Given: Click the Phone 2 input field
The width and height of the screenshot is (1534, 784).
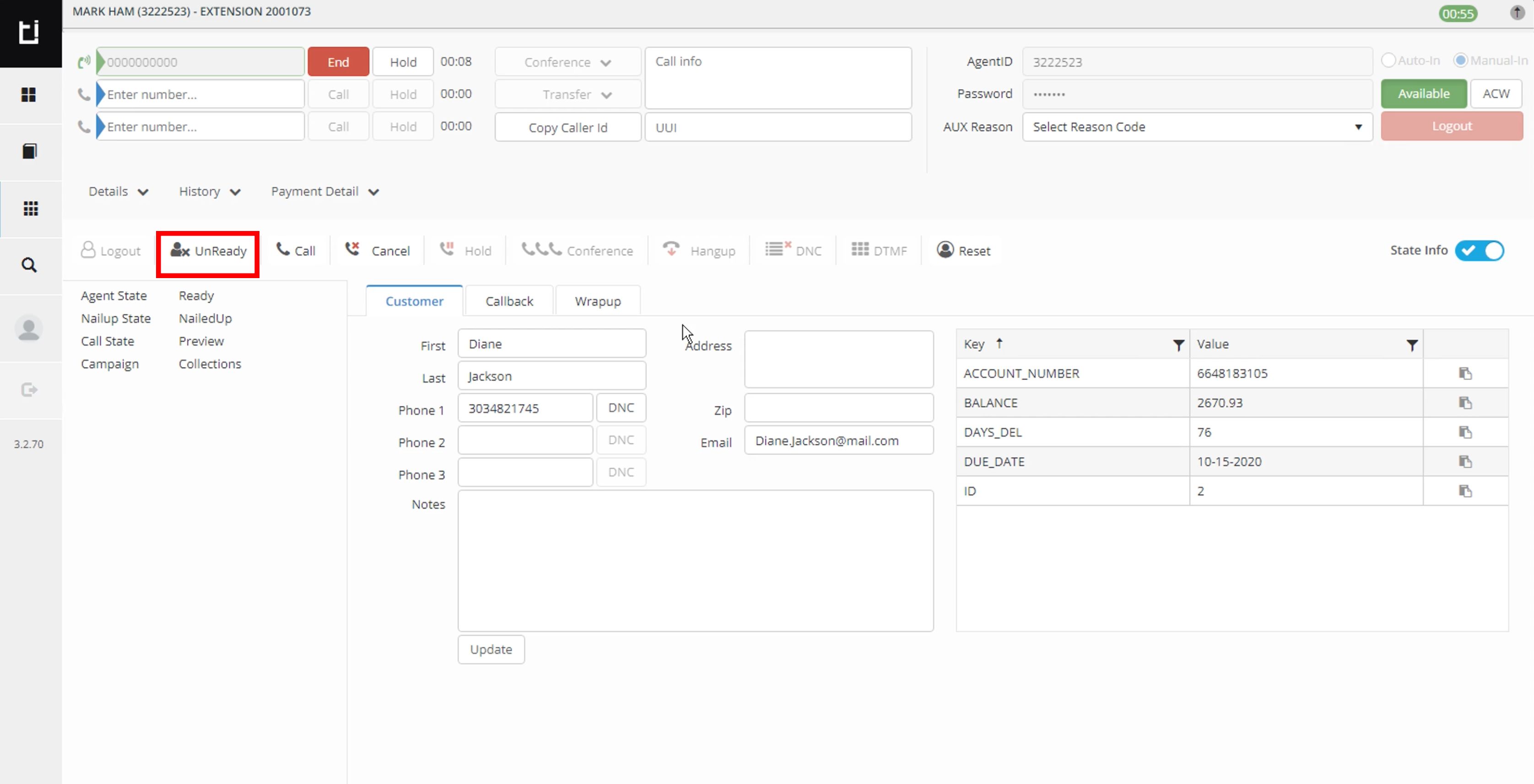Looking at the screenshot, I should (x=524, y=440).
